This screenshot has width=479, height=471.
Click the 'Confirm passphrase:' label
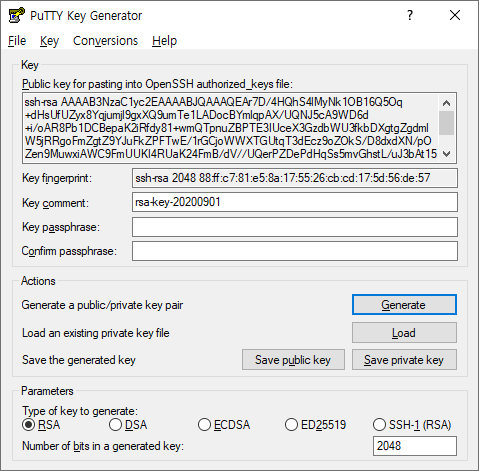[x=69, y=251]
